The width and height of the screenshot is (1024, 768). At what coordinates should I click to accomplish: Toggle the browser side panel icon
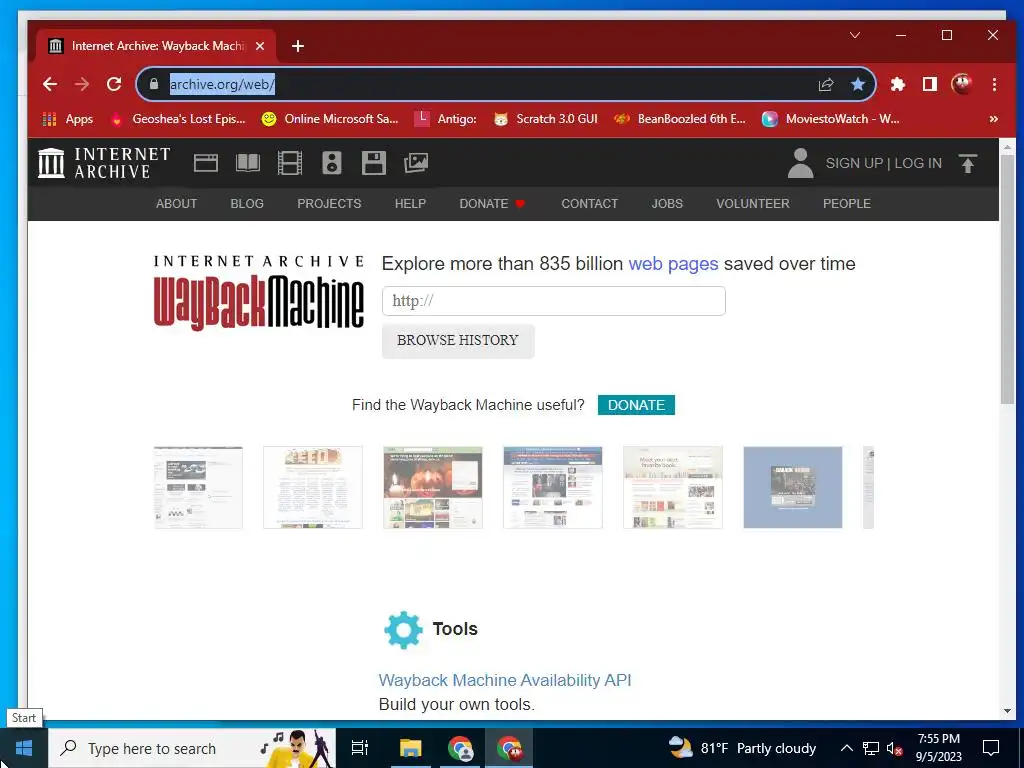[x=930, y=84]
